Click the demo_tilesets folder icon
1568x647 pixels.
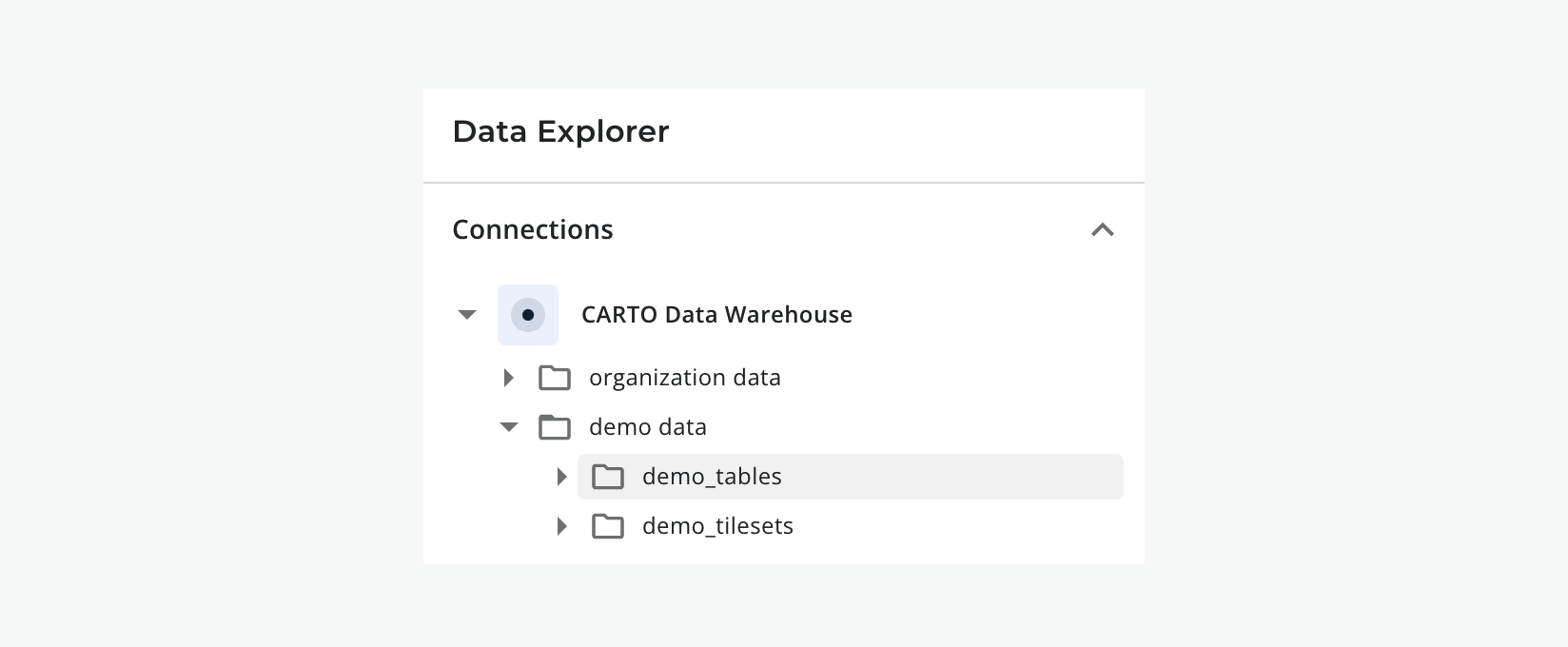point(608,526)
